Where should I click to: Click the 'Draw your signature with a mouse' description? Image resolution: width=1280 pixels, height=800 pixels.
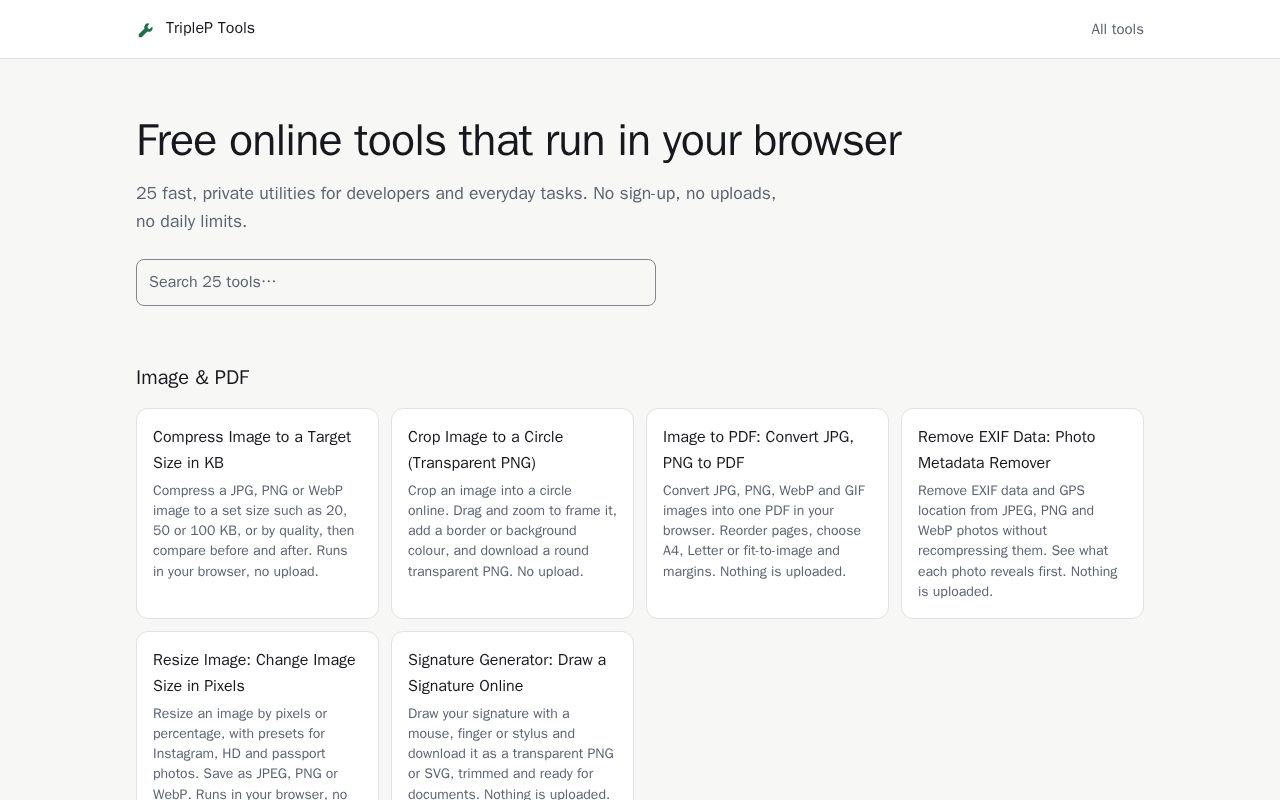coord(511,752)
